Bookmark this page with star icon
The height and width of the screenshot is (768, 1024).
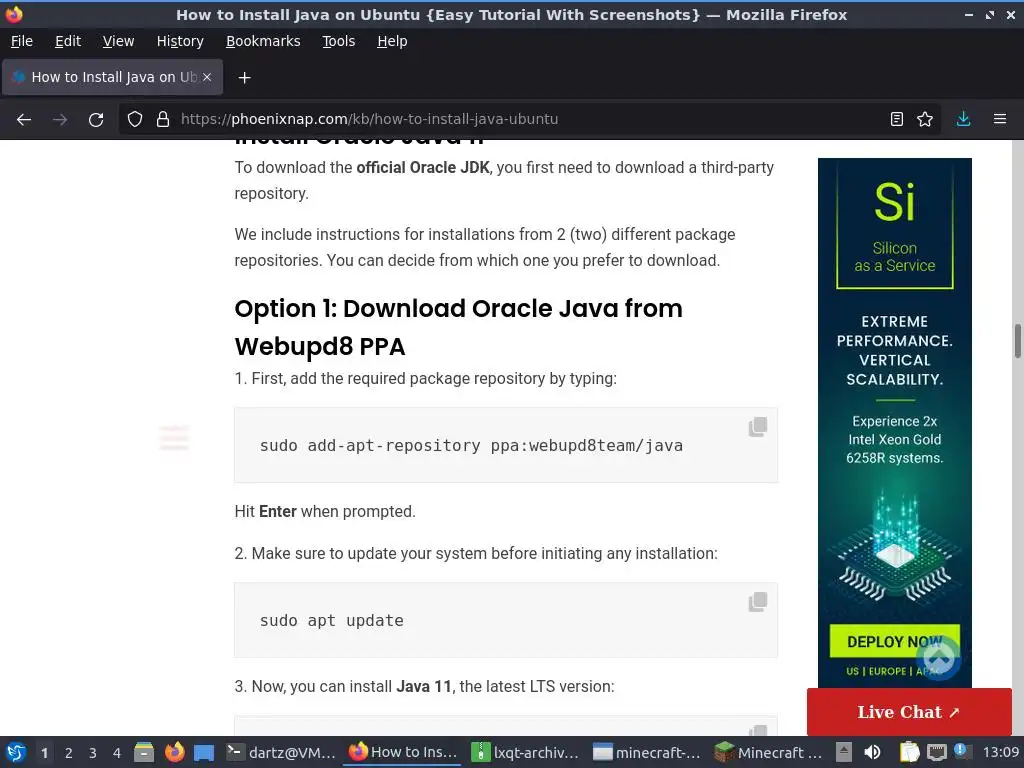point(925,120)
